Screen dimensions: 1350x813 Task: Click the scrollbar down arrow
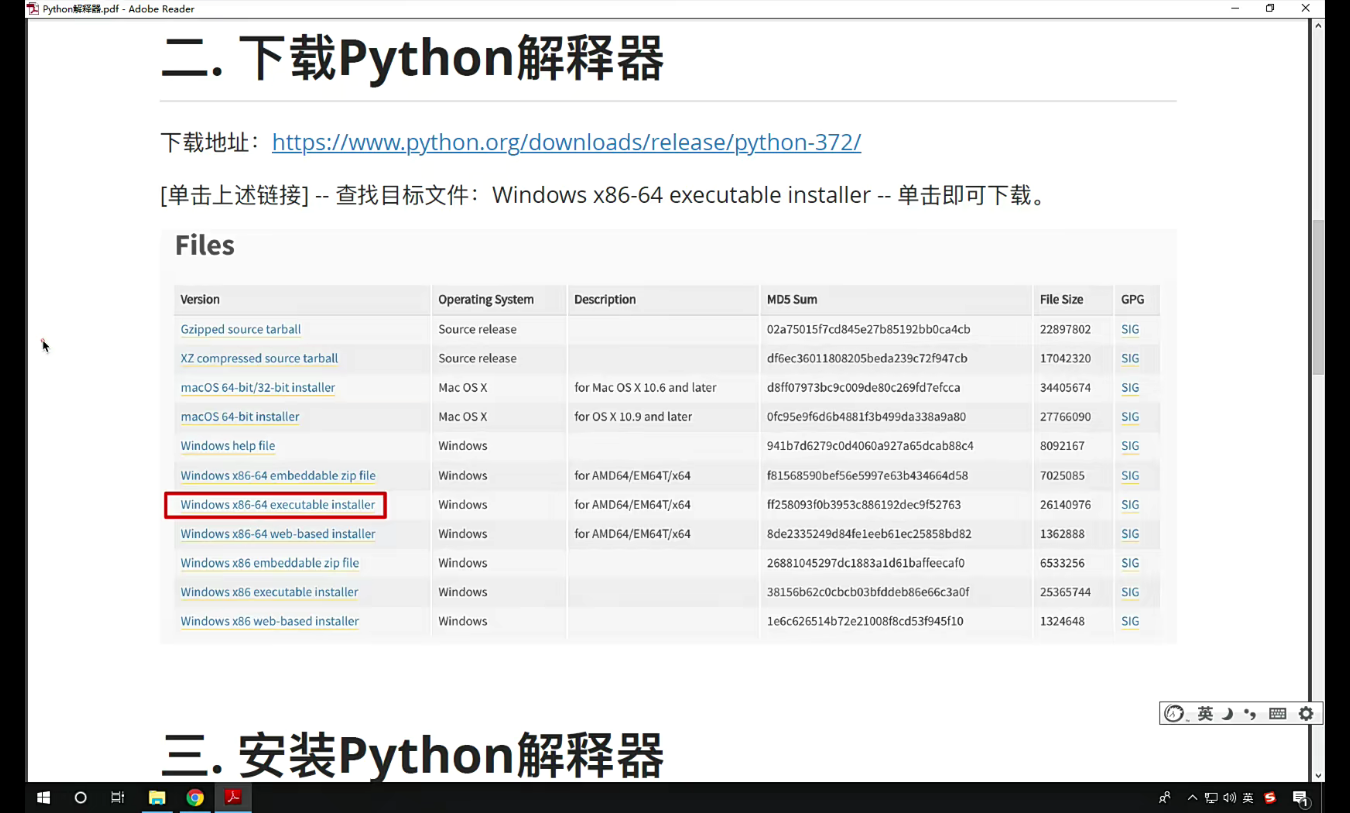click(1318, 775)
